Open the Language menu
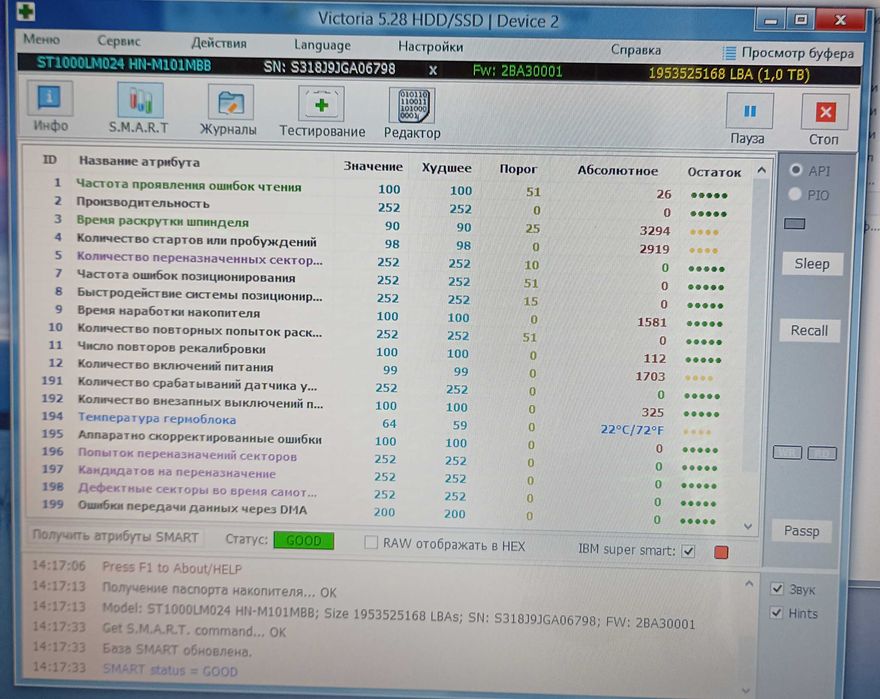Viewport: 880px width, 699px height. pyautogui.click(x=322, y=45)
